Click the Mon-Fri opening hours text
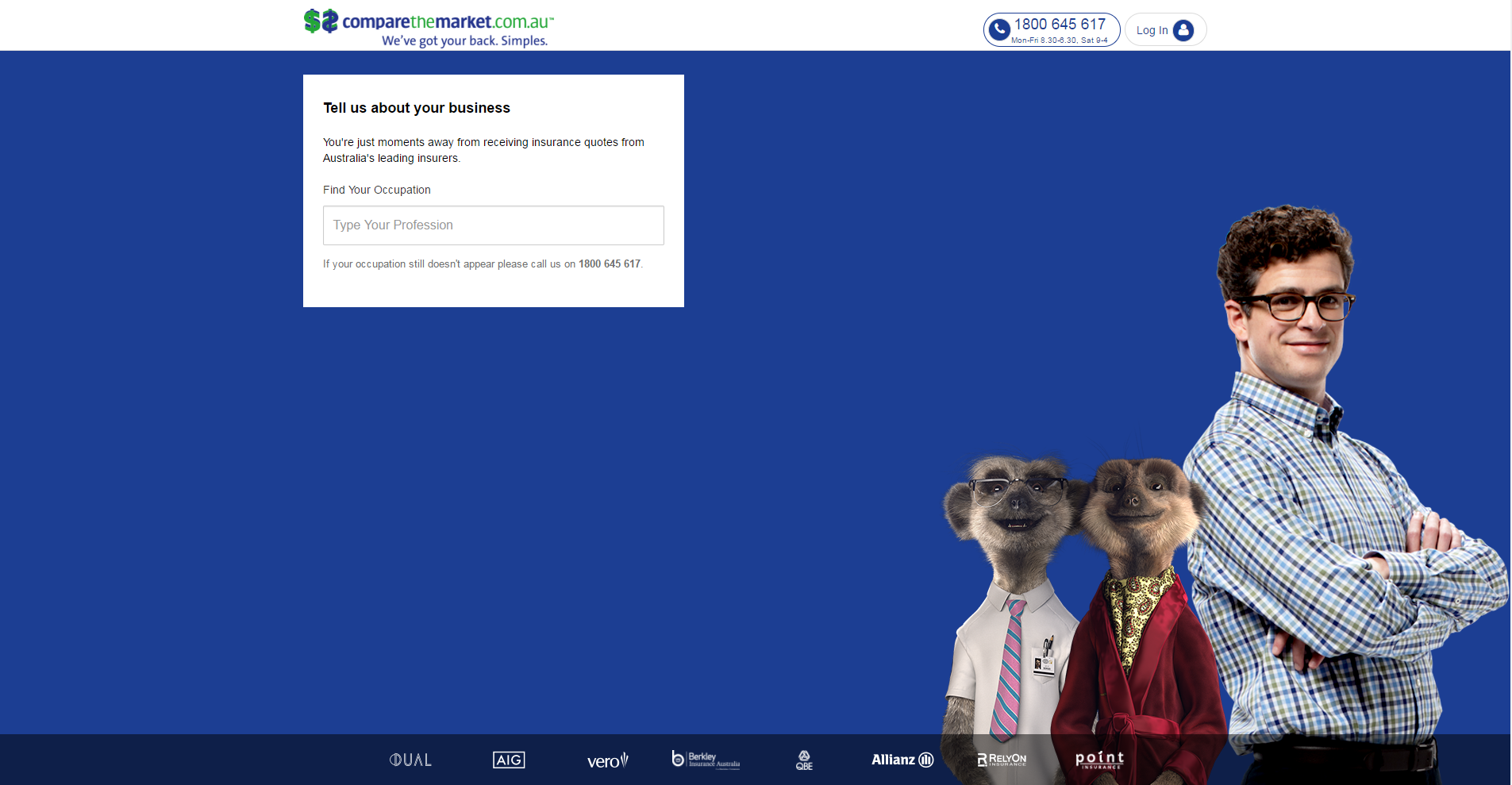Screen dimensions: 1512x785 [1059, 39]
